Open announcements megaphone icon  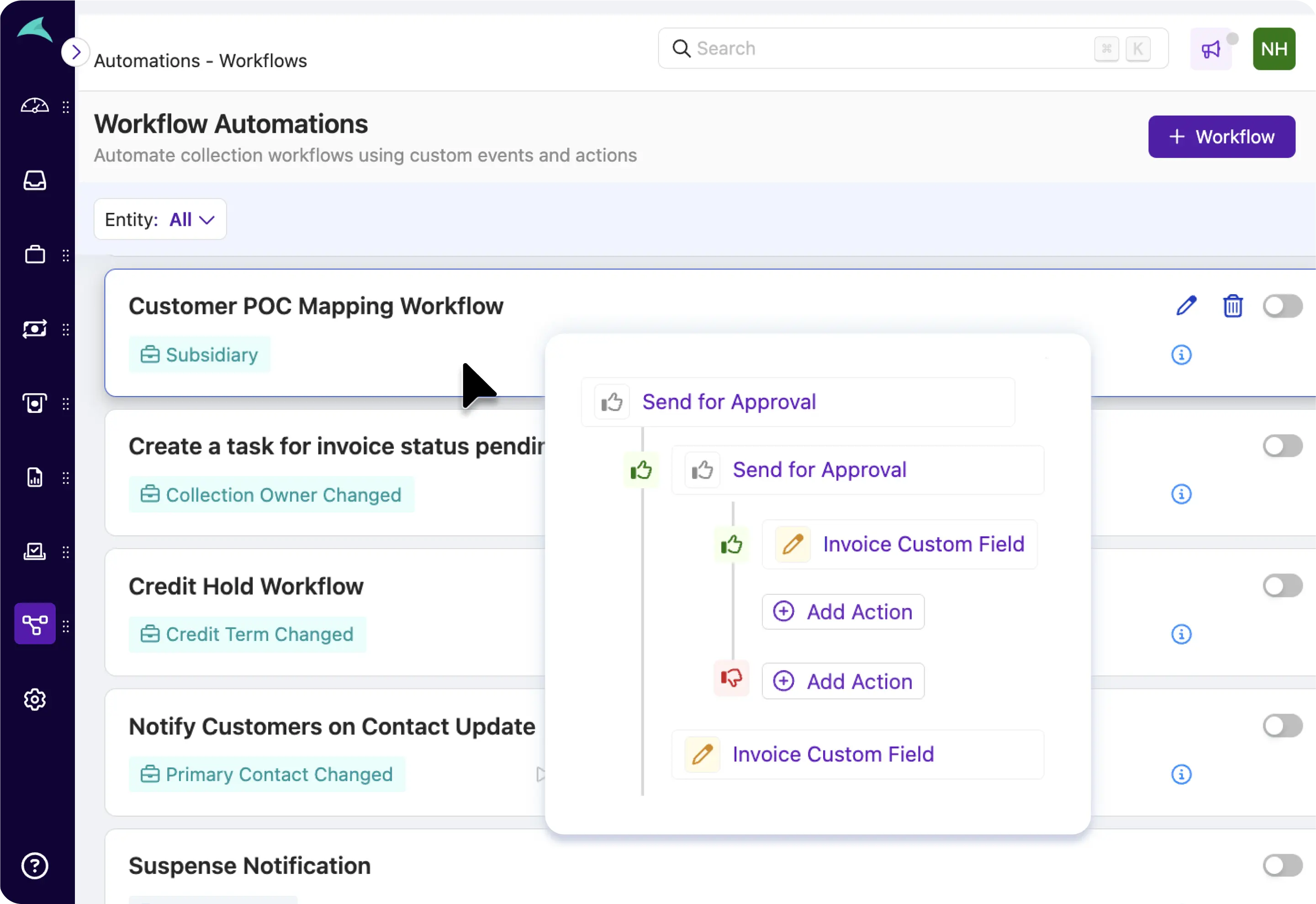click(1210, 49)
